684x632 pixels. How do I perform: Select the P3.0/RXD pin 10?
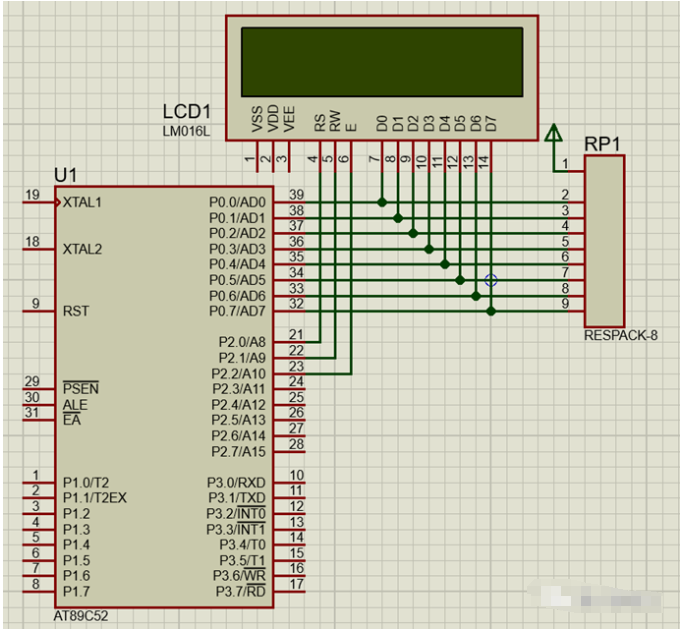(x=289, y=482)
